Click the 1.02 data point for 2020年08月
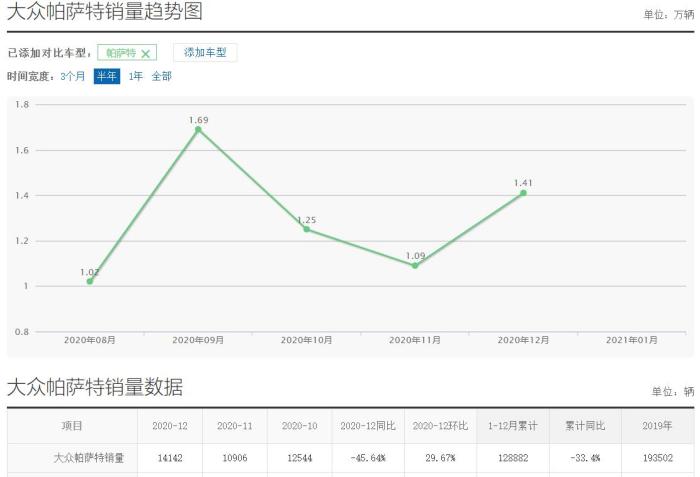700x477 pixels. pos(90,281)
